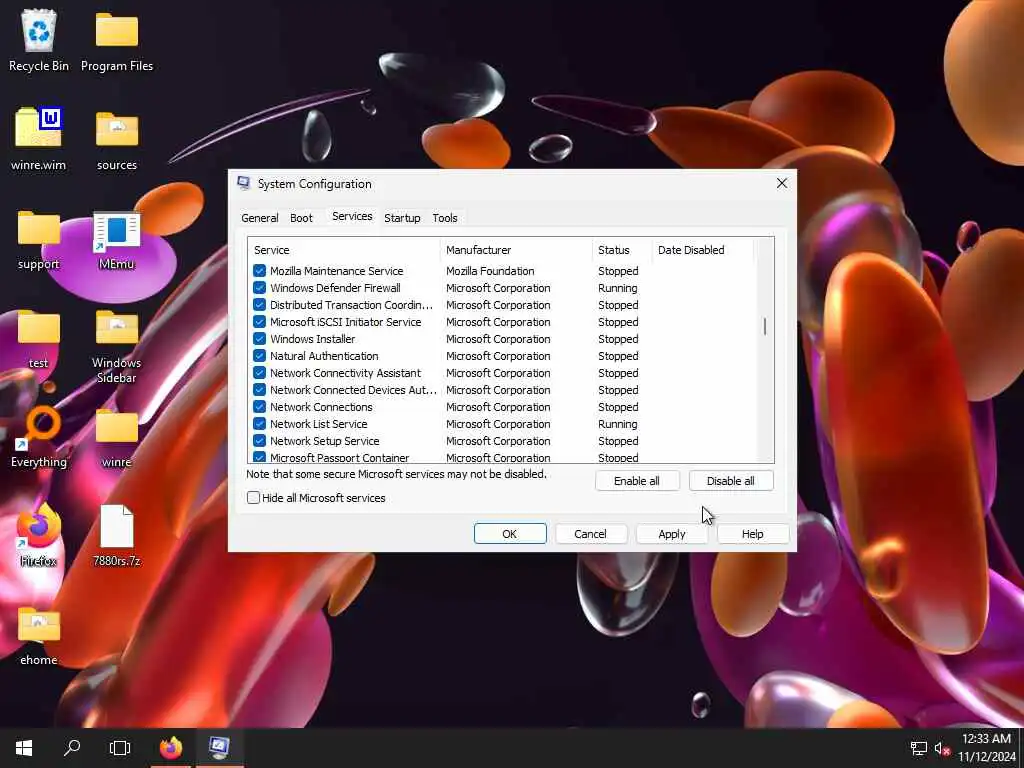This screenshot has width=1024, height=768.
Task: Select 'Mozilla Foundation' manufacturer cell
Action: point(490,271)
